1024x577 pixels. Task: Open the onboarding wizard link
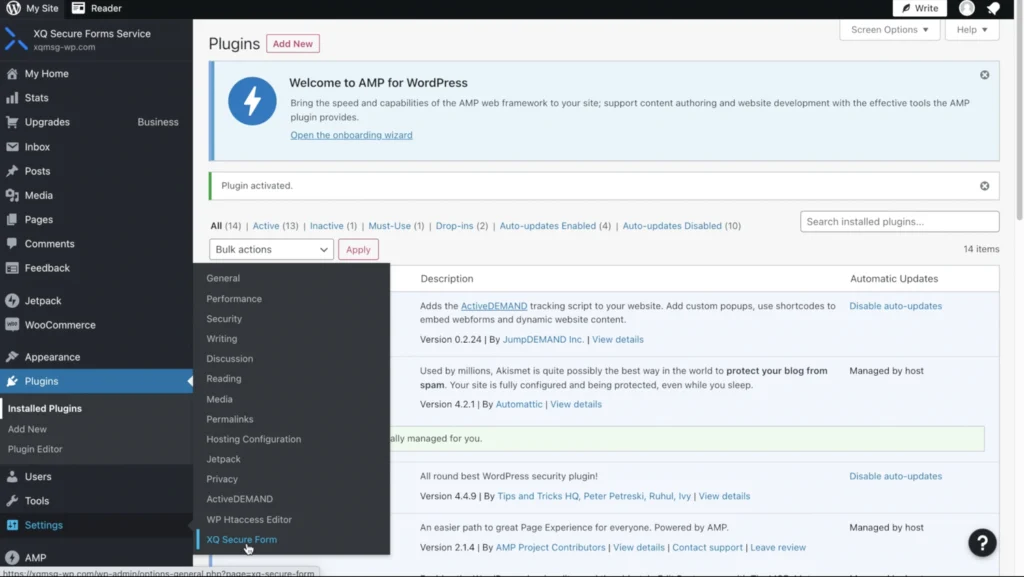351,135
